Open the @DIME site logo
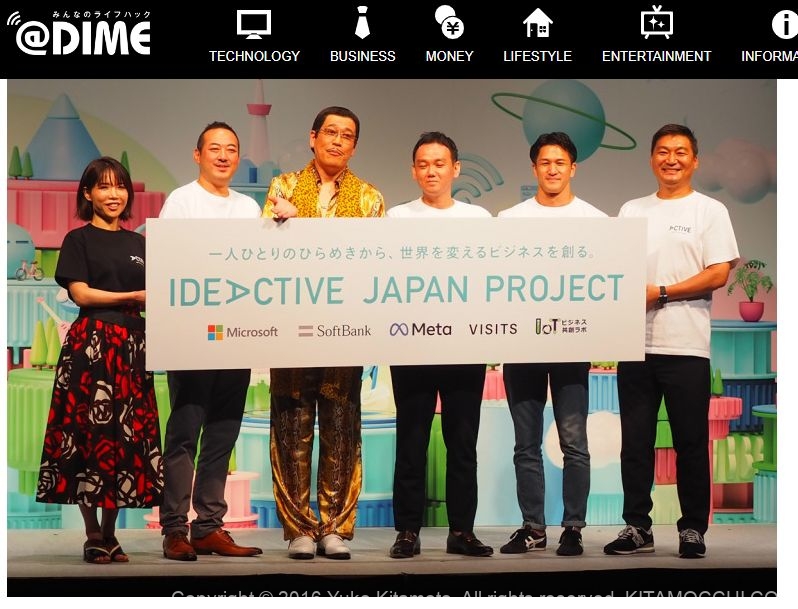798x609 pixels. pos(79,33)
